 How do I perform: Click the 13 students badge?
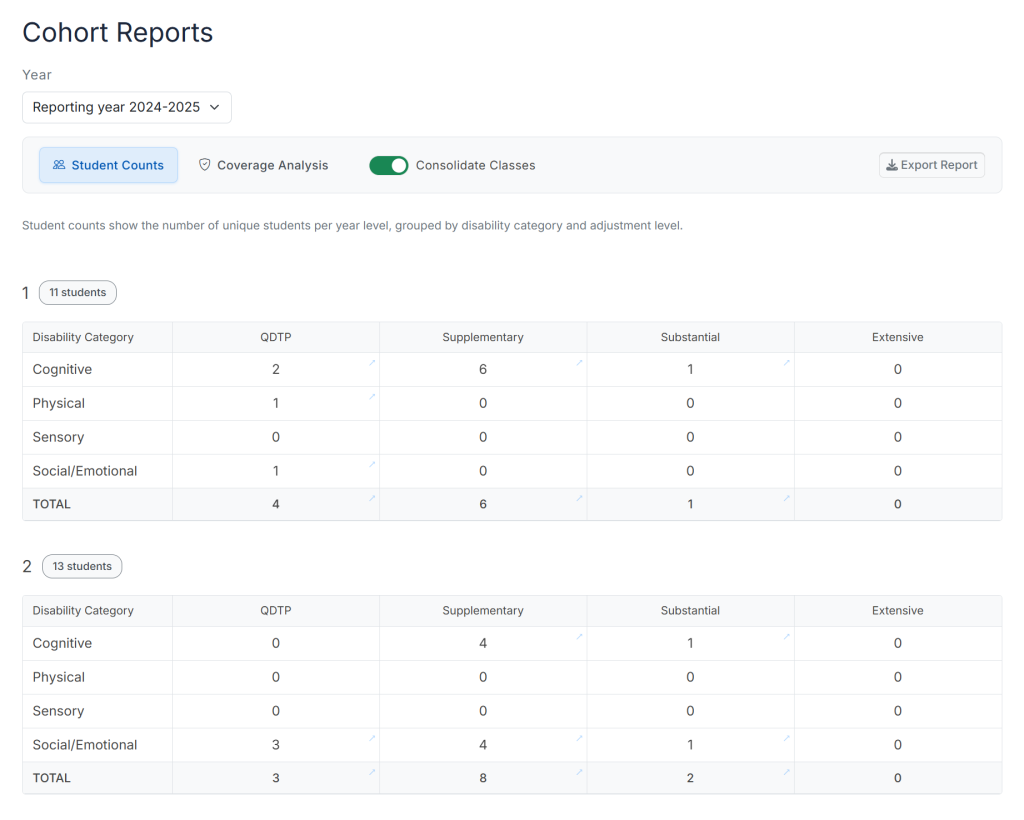pos(82,567)
